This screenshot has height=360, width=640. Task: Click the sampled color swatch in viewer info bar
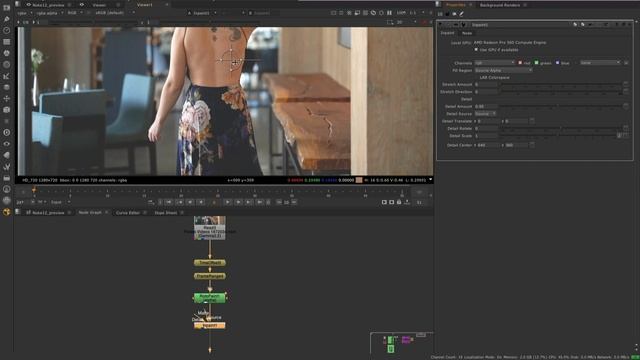359,180
